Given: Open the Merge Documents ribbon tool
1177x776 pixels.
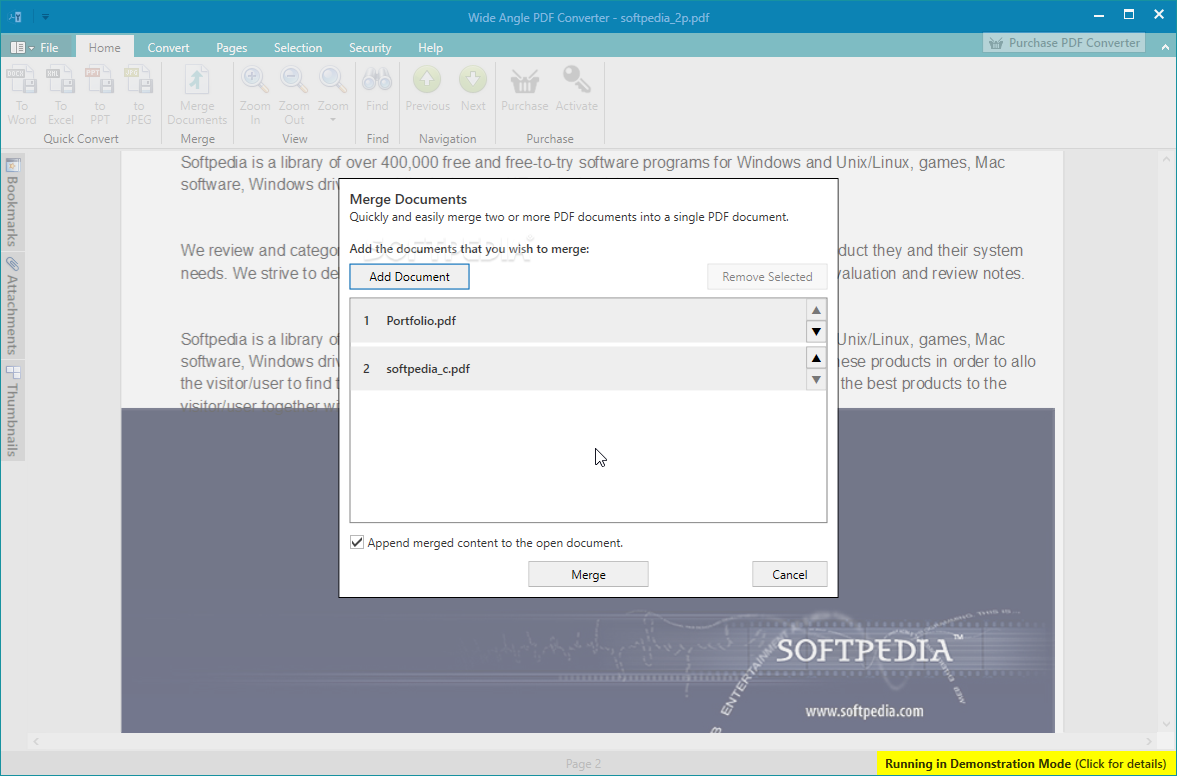Looking at the screenshot, I should (197, 95).
